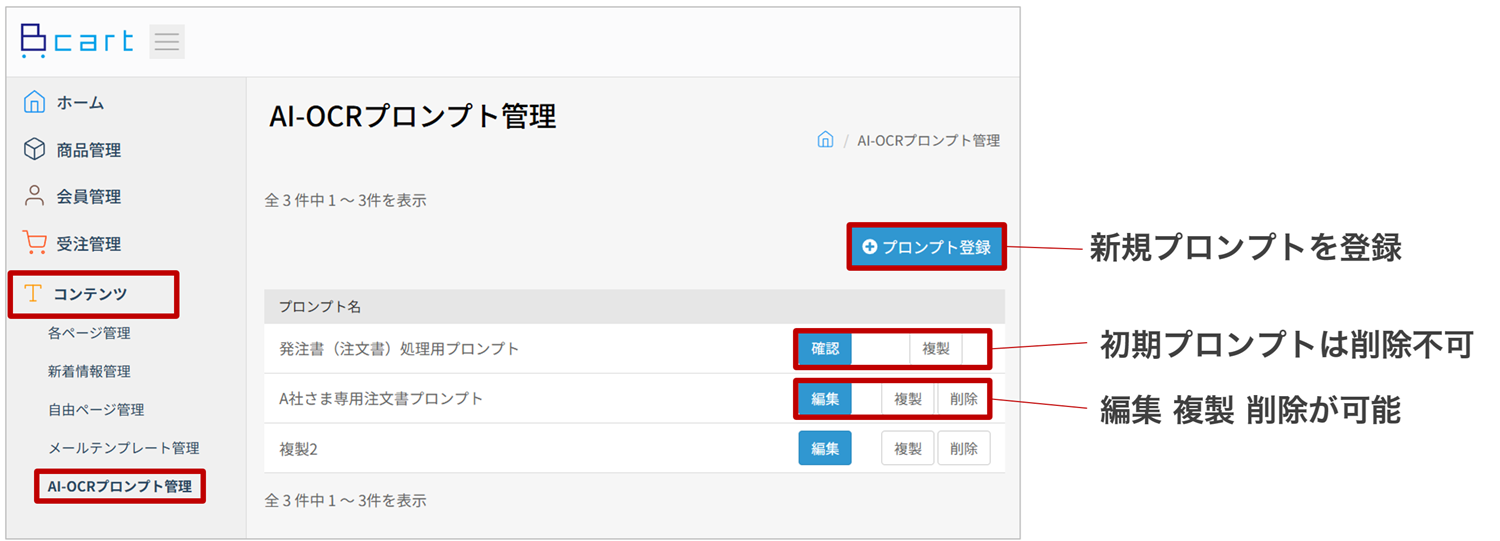The height and width of the screenshot is (541, 1500).
Task: Open the 商品管理 menu
Action: pyautogui.click(x=88, y=150)
